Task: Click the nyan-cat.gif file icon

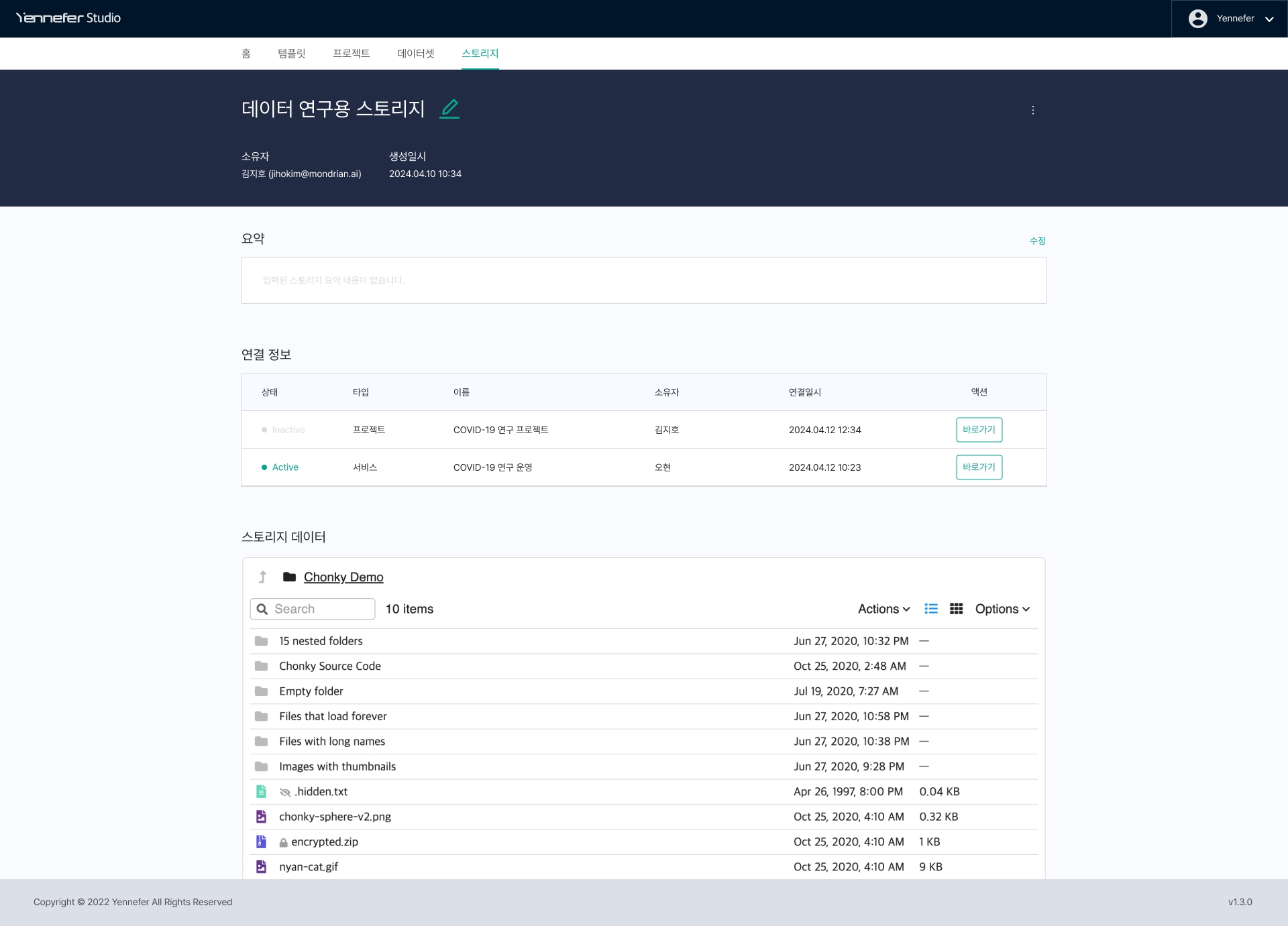Action: click(261, 867)
